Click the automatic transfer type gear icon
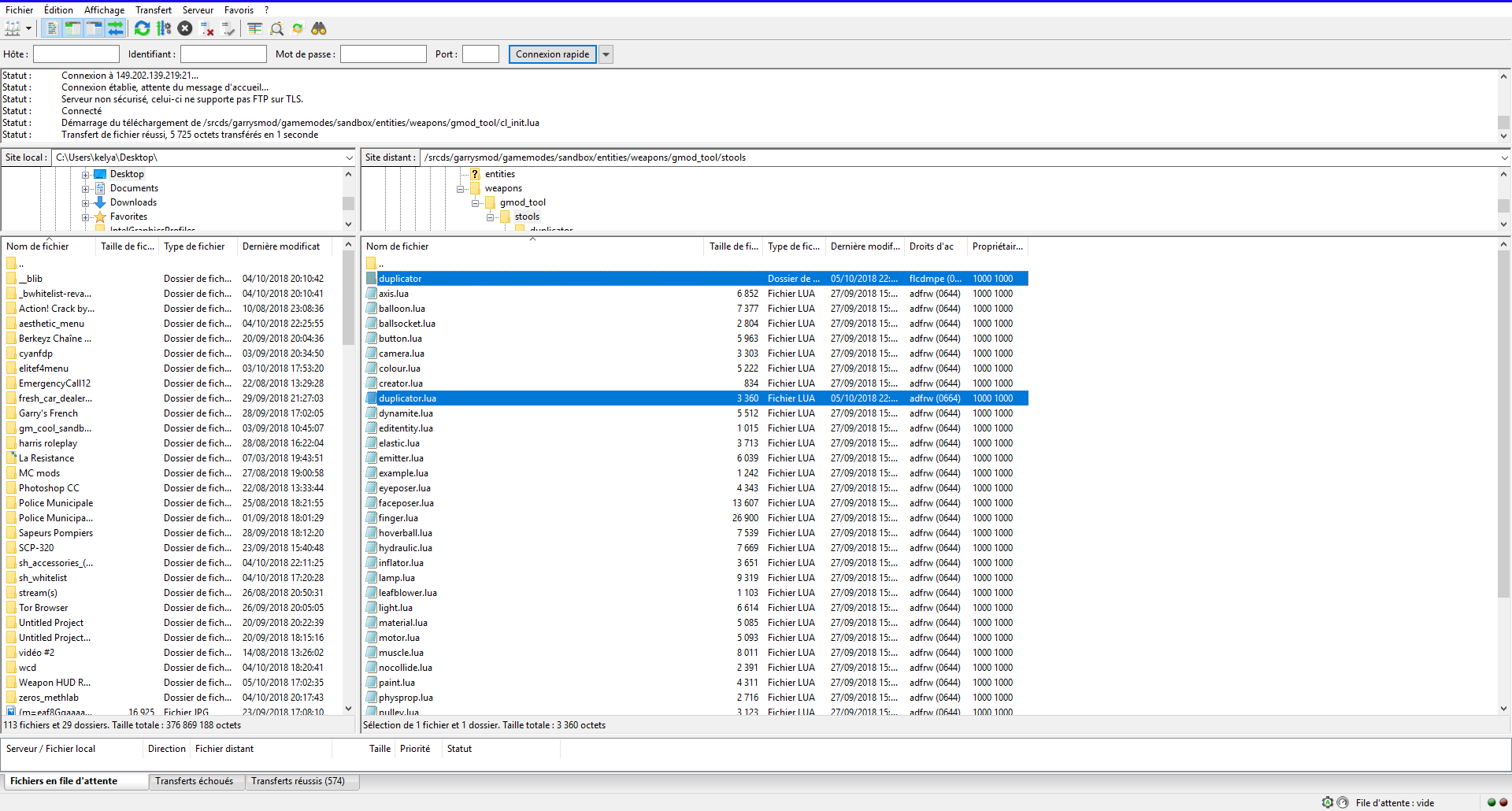The image size is (1512, 811). point(1328,802)
